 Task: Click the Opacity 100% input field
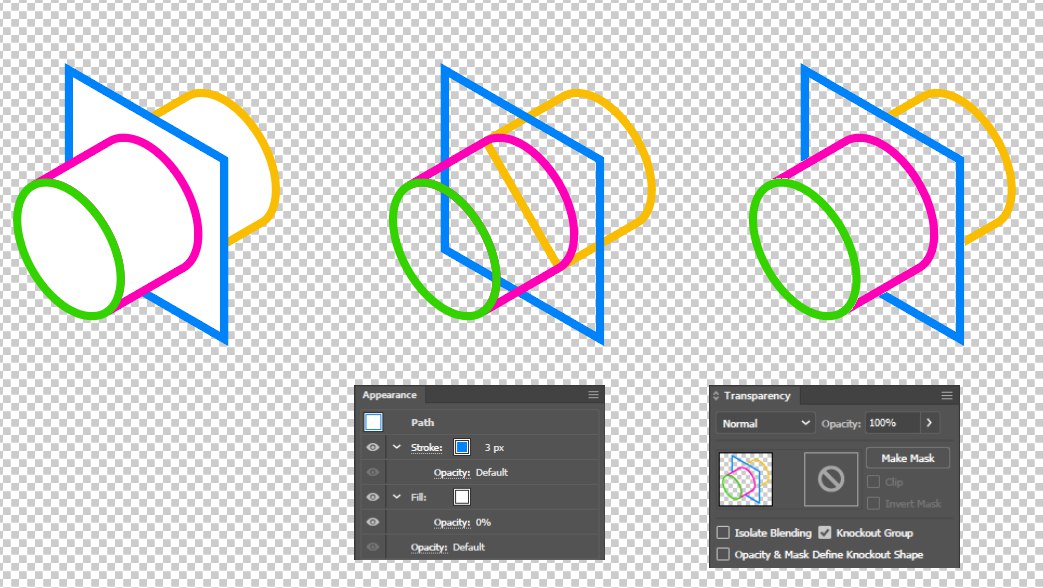[x=893, y=423]
